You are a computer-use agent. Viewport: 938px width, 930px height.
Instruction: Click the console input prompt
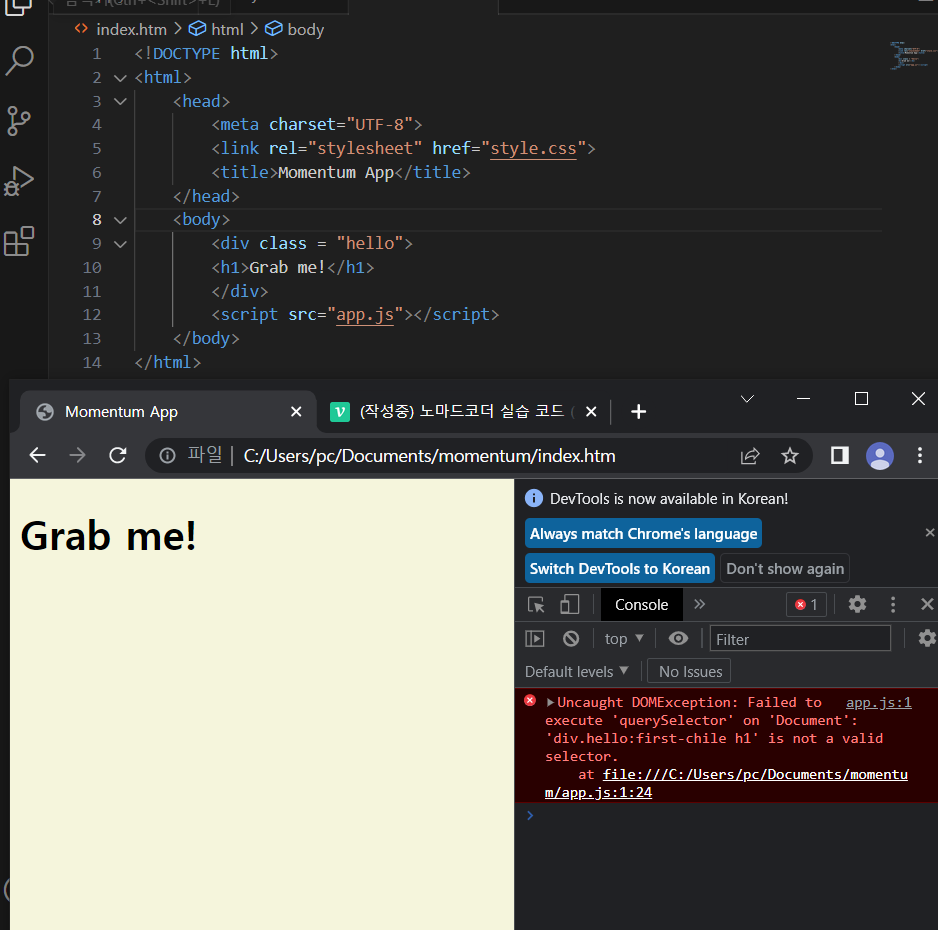coord(726,815)
